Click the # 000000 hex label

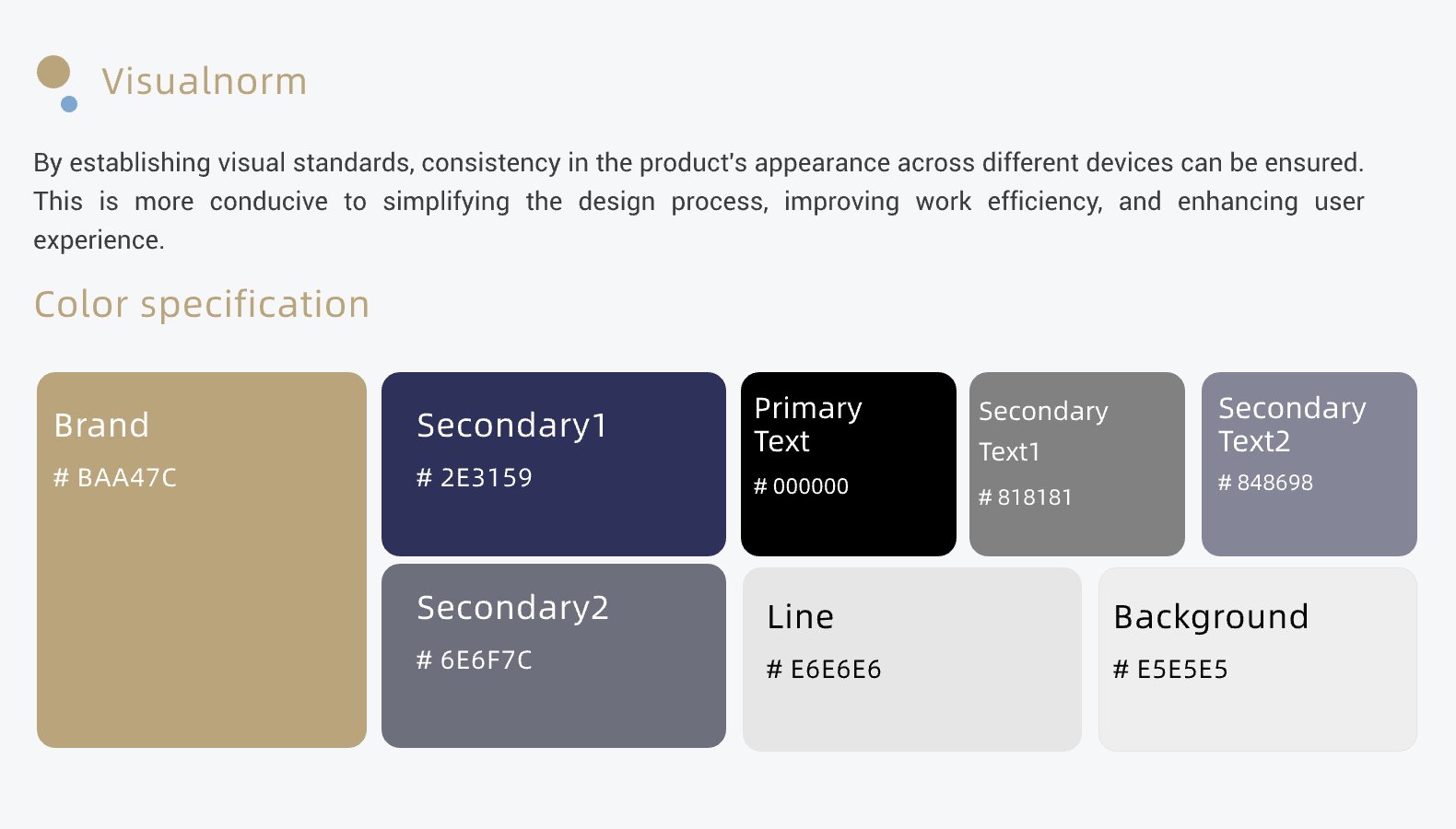pyautogui.click(x=801, y=486)
